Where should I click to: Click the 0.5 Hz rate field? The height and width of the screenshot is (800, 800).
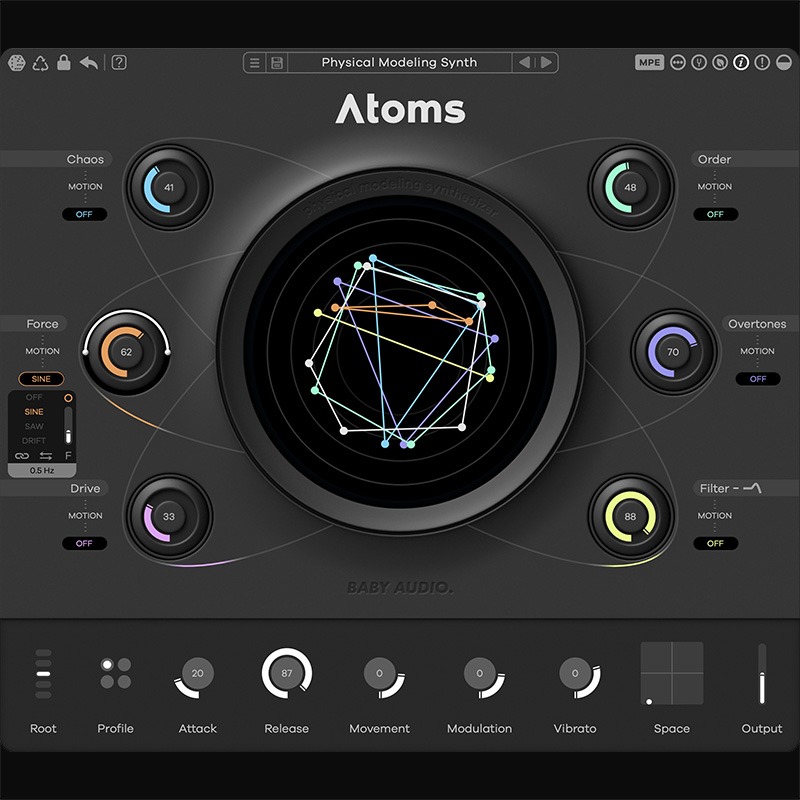pos(42,470)
